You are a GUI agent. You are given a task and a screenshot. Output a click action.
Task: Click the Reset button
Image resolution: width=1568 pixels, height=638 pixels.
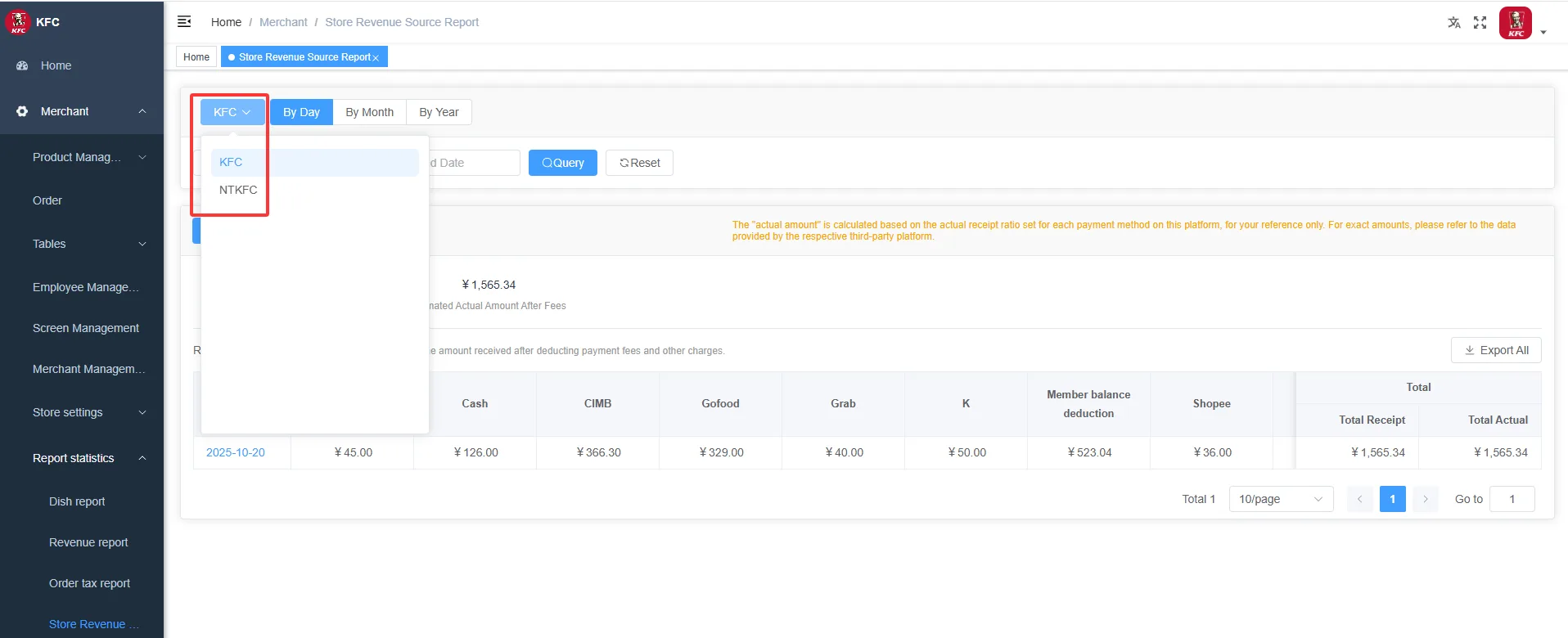click(639, 163)
